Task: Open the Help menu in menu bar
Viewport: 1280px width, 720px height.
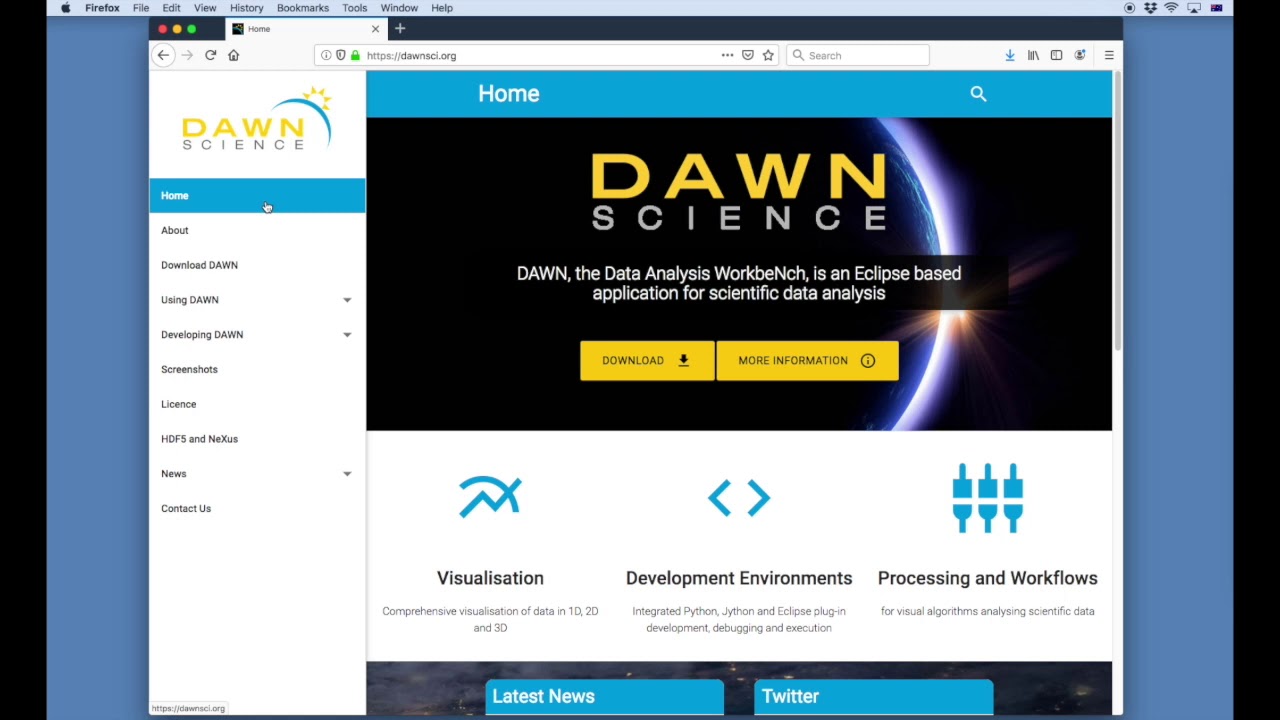Action: 442,8
